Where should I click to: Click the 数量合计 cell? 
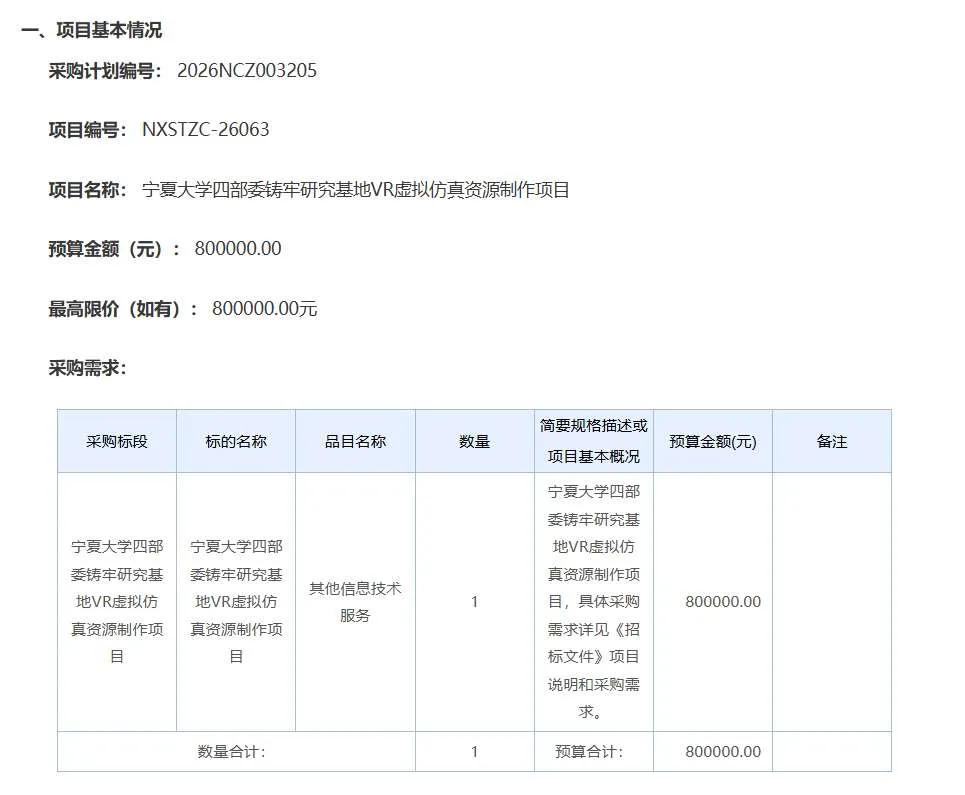pos(236,751)
